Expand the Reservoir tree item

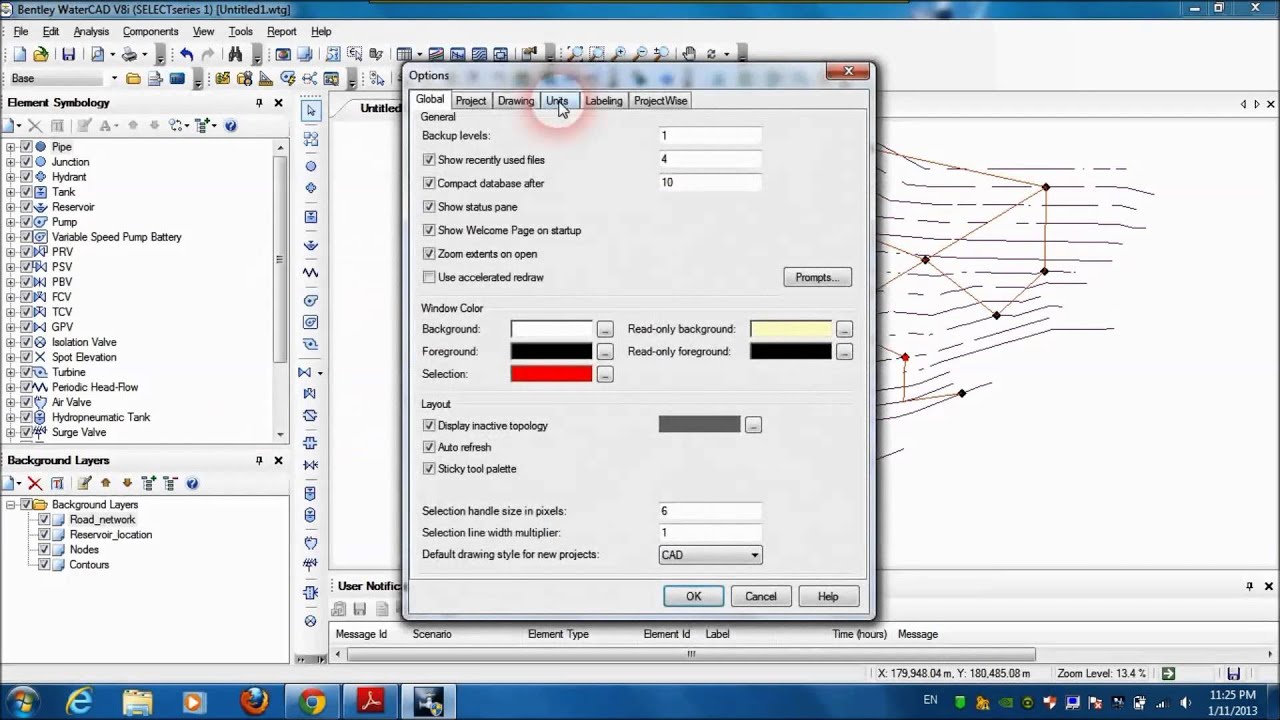click(11, 207)
